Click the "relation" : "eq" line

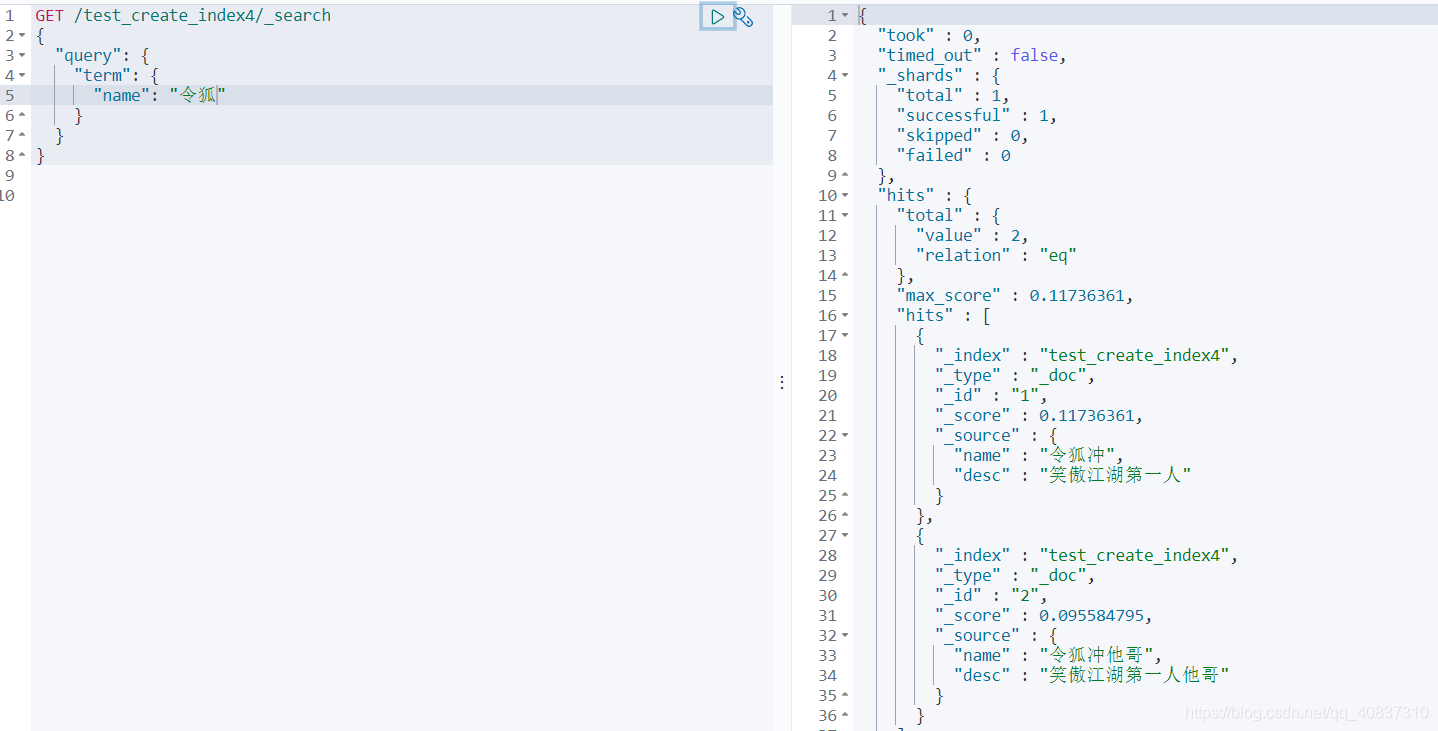point(996,256)
